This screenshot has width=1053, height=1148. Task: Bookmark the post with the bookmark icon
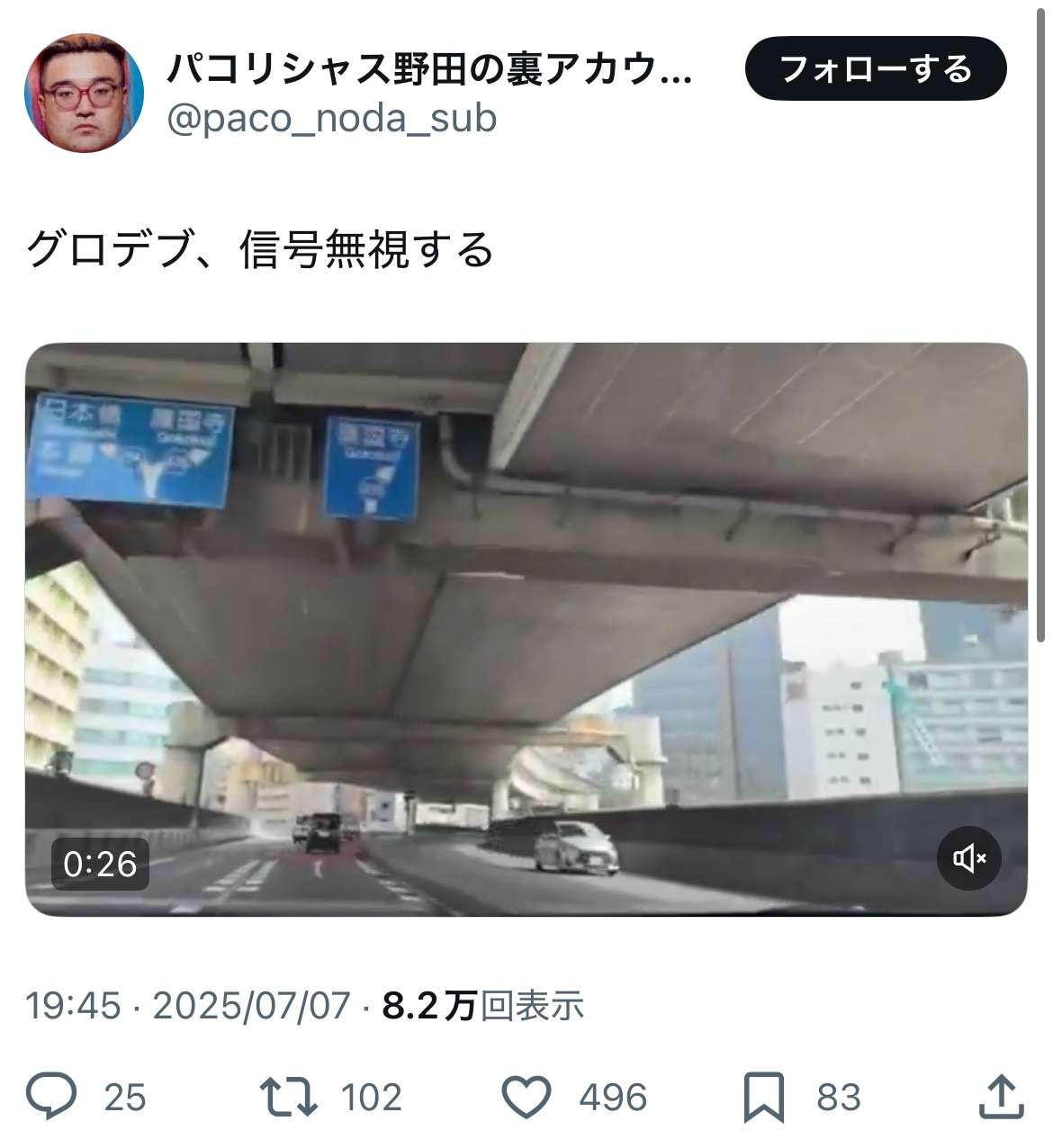(x=764, y=1098)
